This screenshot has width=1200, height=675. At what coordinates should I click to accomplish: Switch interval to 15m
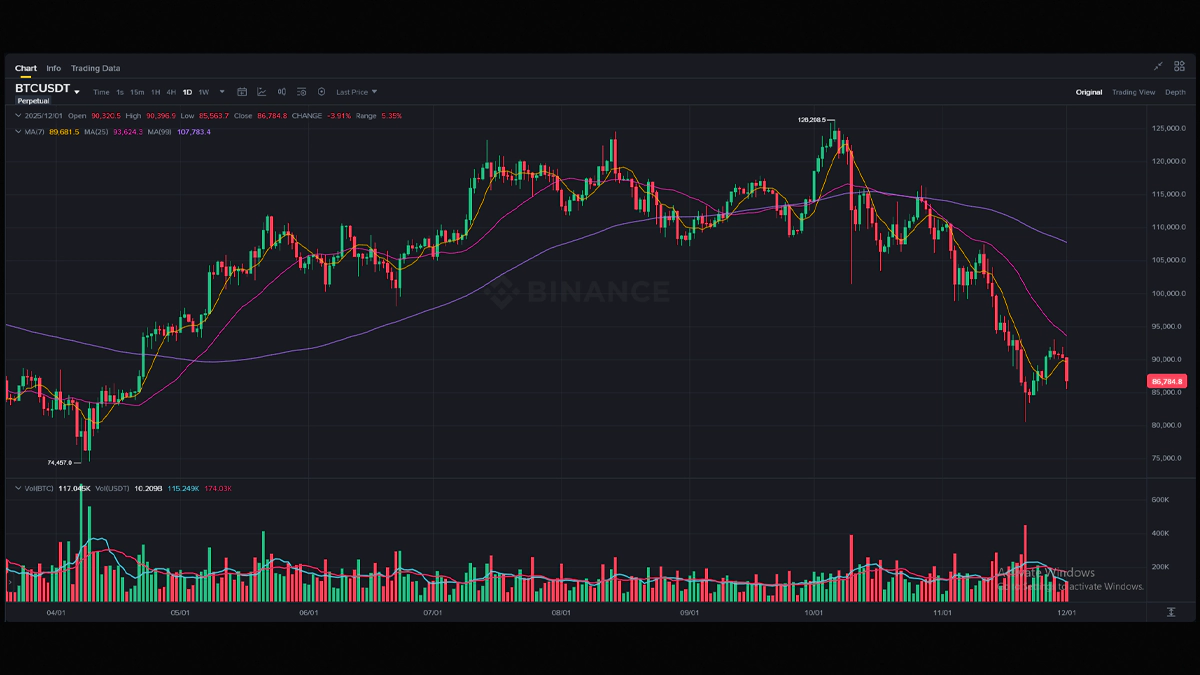tap(137, 92)
